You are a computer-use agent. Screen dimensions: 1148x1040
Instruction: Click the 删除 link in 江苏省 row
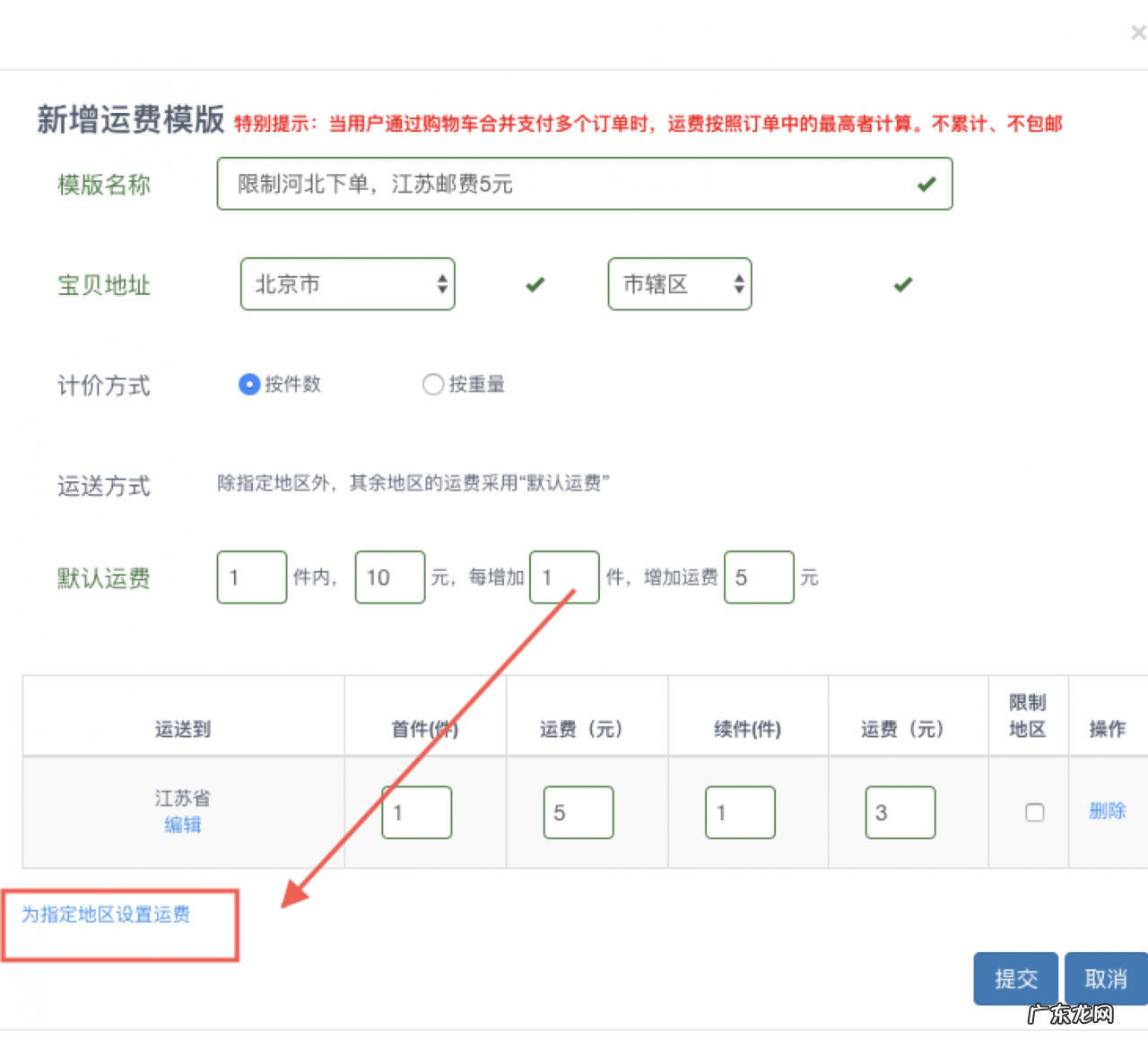(1107, 810)
